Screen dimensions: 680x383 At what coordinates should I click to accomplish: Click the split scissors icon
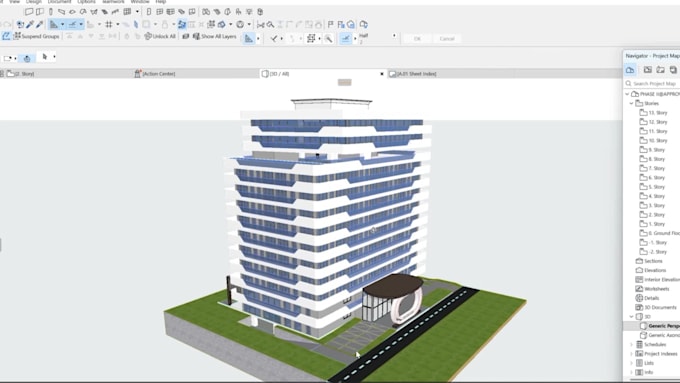261,25
